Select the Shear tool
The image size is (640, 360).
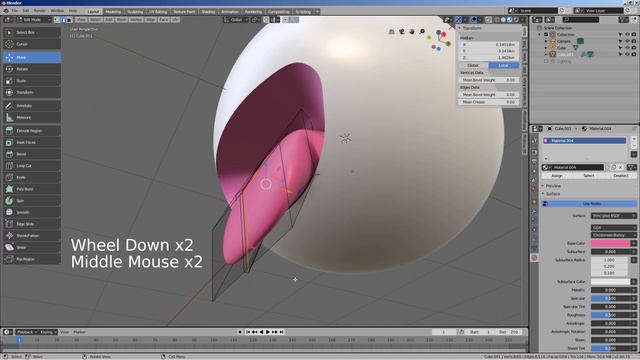click(x=32, y=247)
